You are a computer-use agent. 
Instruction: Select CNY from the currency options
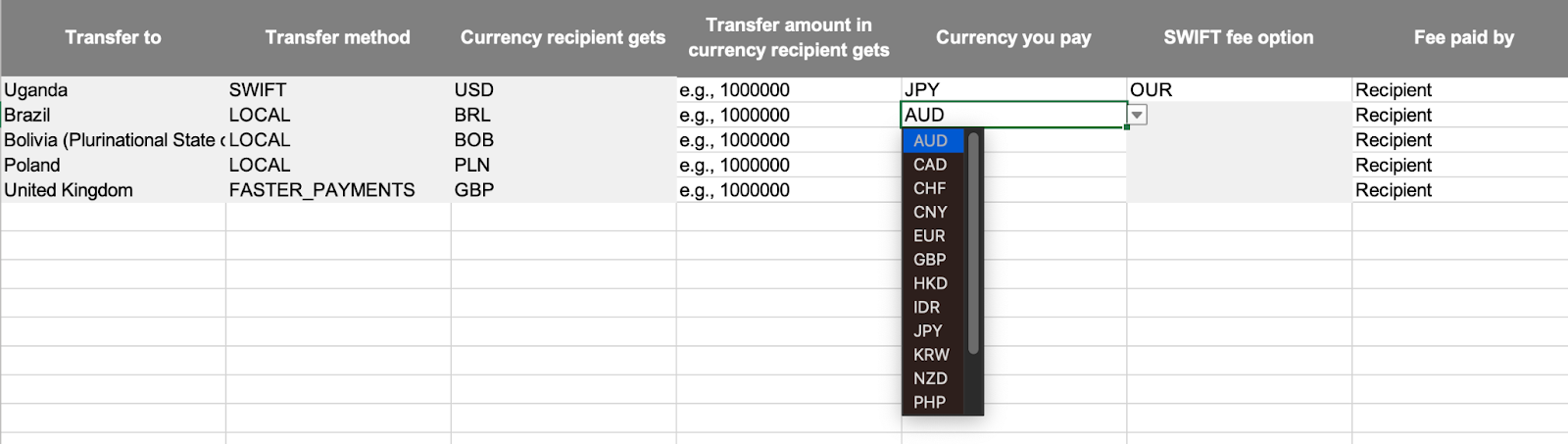933,212
